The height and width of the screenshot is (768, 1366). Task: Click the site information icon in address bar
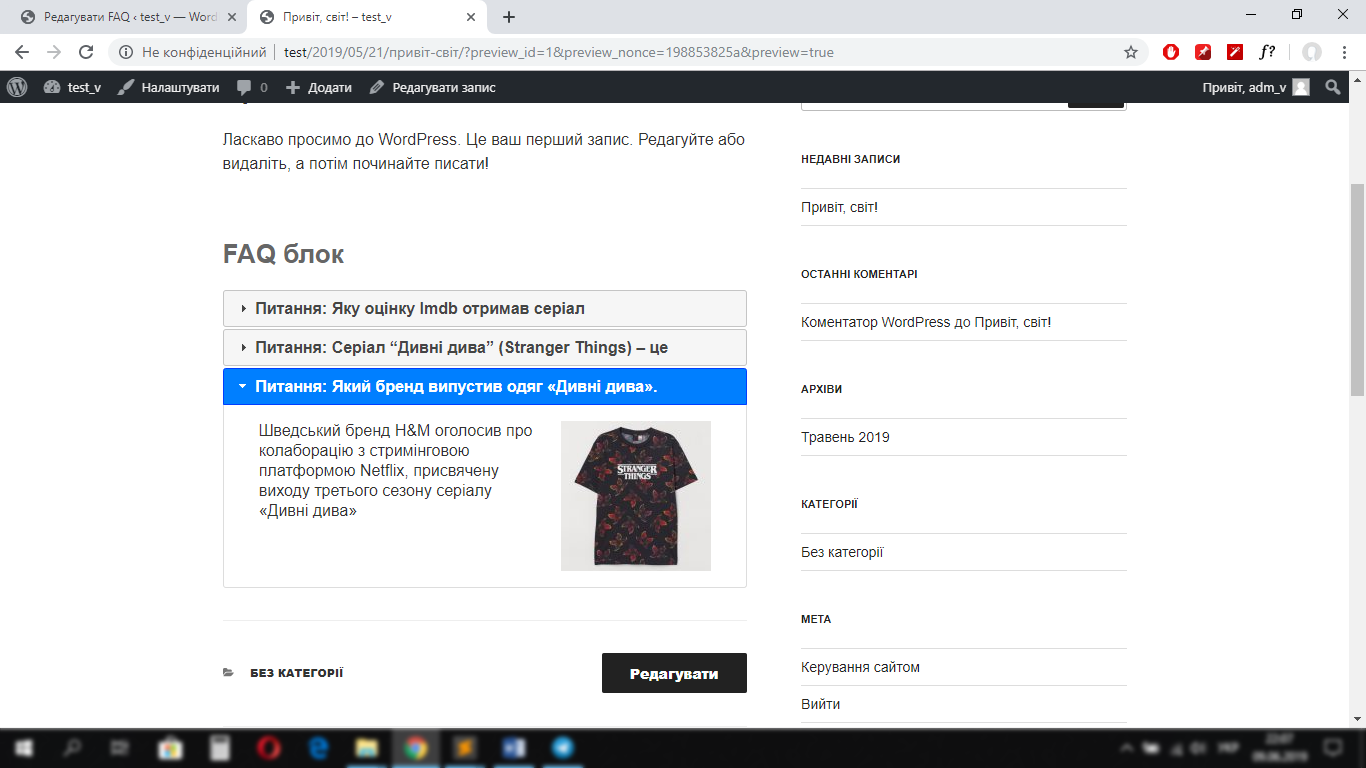[125, 52]
